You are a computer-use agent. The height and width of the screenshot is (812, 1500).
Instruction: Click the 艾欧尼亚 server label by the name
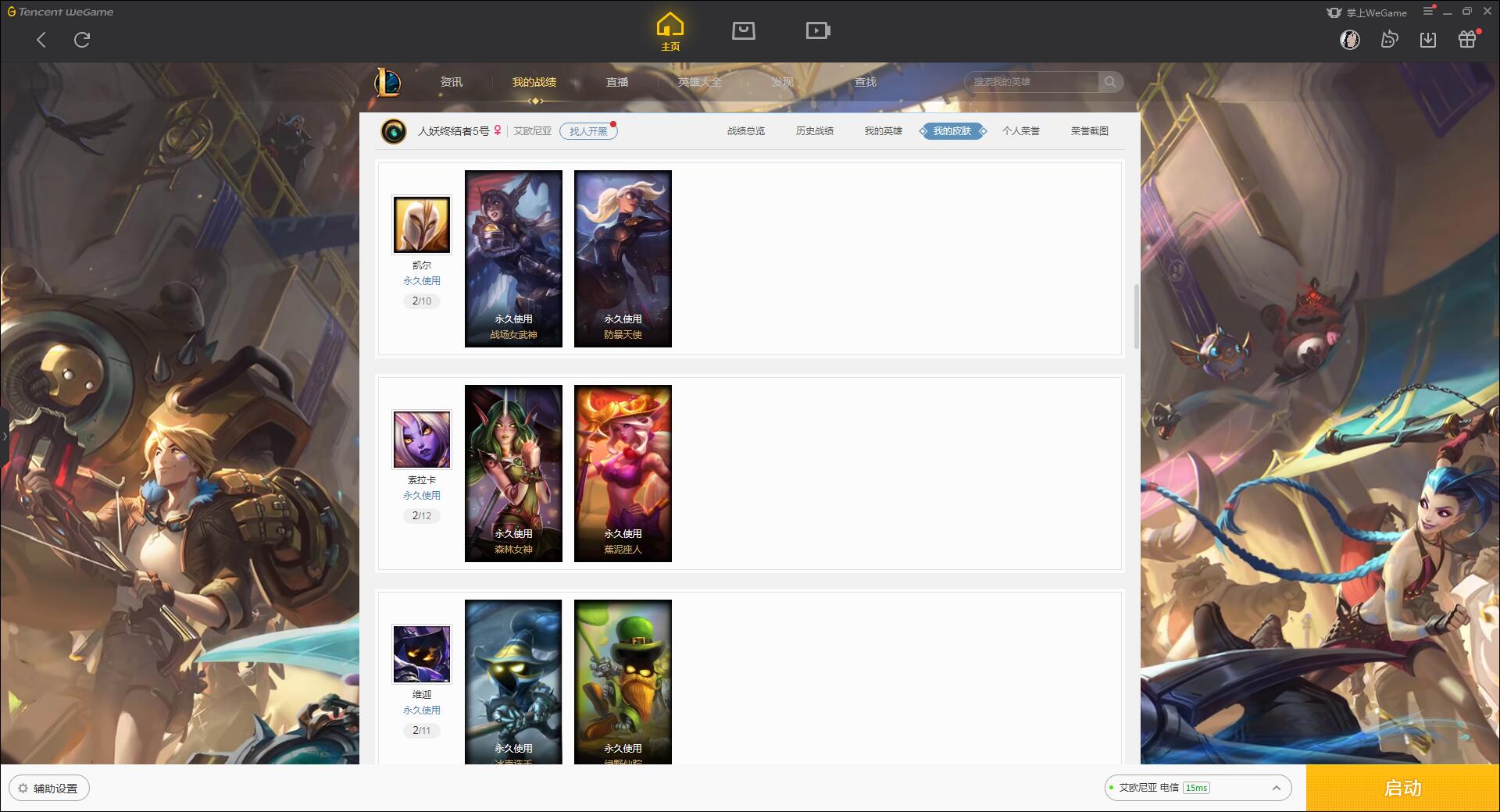[x=533, y=131]
